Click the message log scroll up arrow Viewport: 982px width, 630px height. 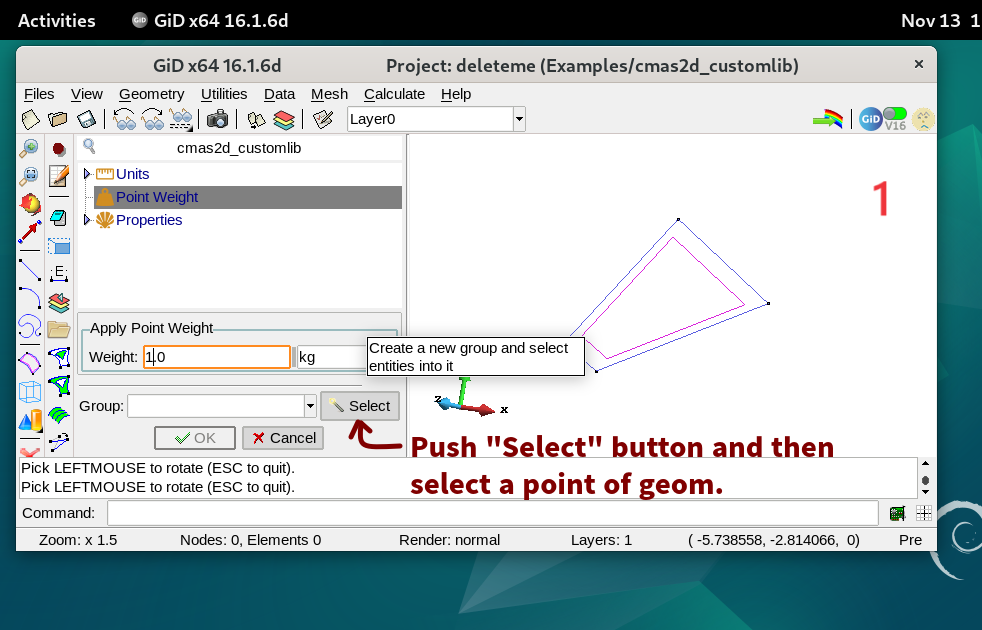pyautogui.click(x=926, y=463)
